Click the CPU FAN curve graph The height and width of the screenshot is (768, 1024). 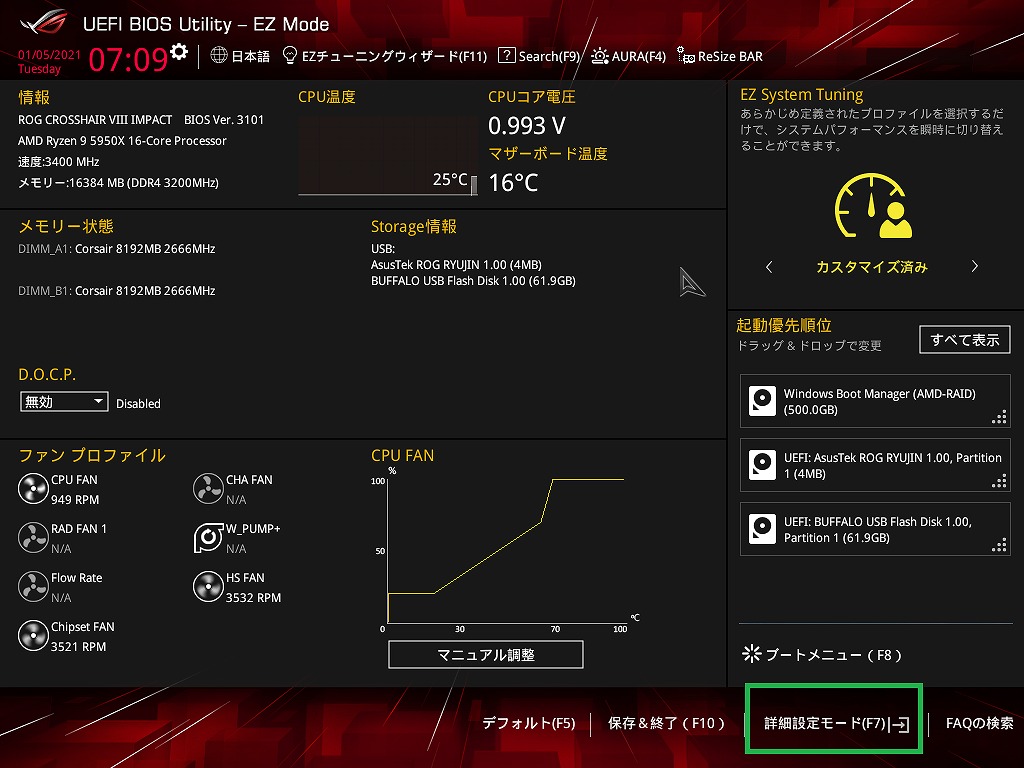click(x=506, y=551)
